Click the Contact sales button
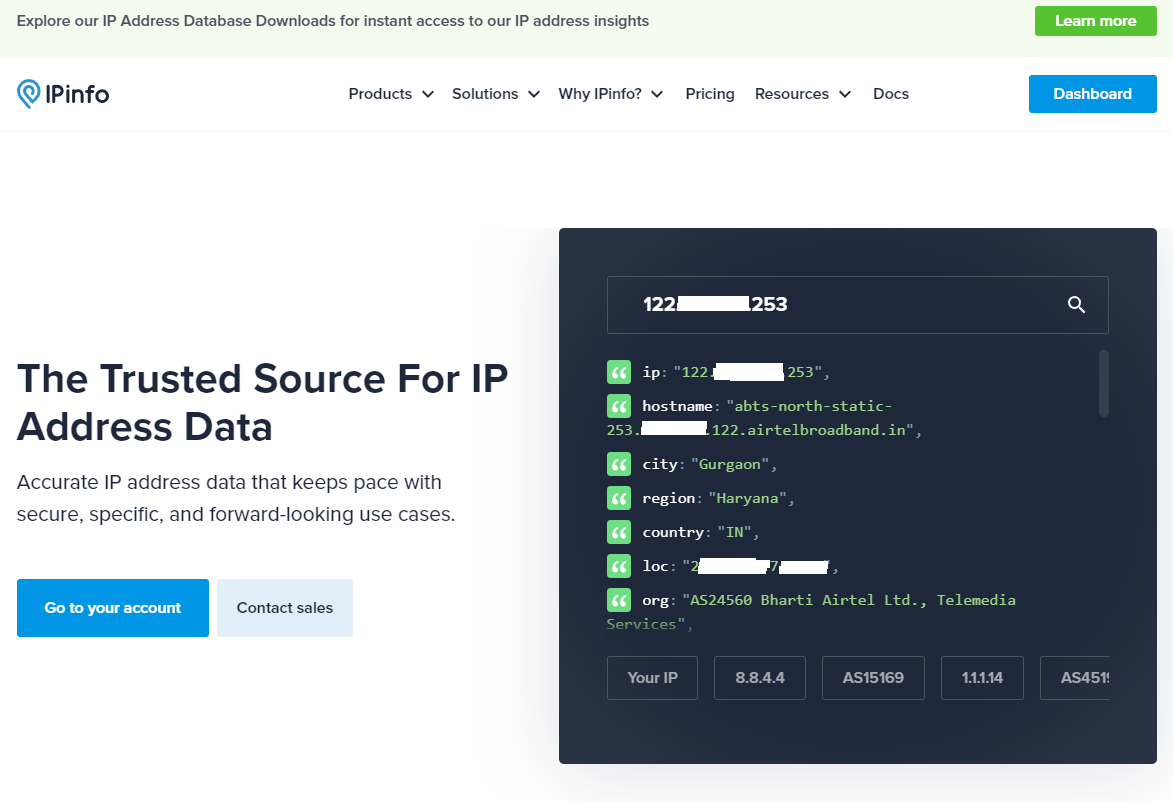 [x=285, y=608]
